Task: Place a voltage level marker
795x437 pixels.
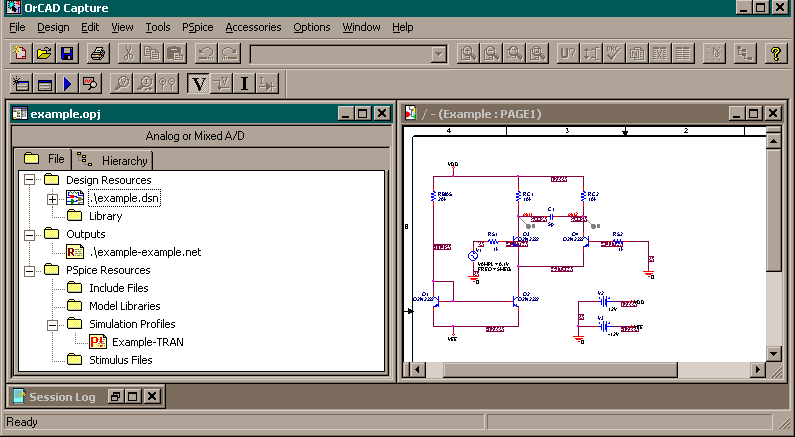Action: click(121, 84)
